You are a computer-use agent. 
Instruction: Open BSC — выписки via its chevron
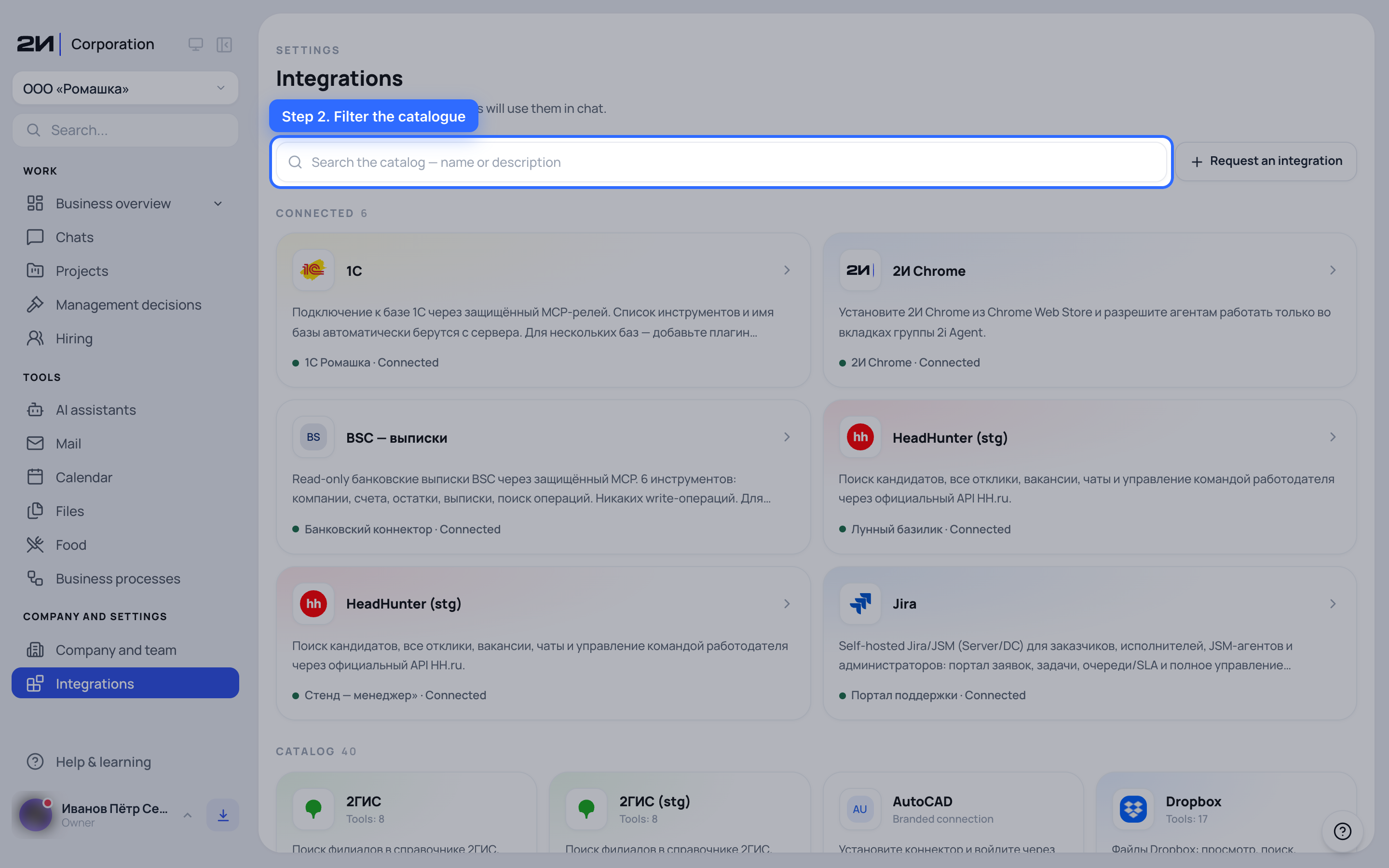787,437
